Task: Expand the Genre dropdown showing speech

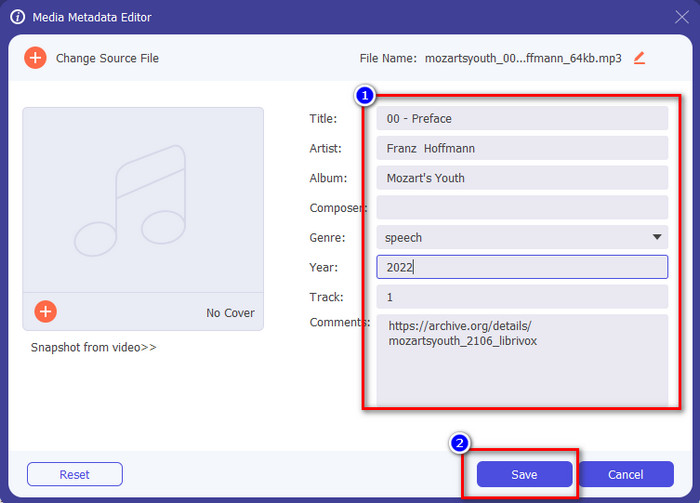Action: [657, 238]
